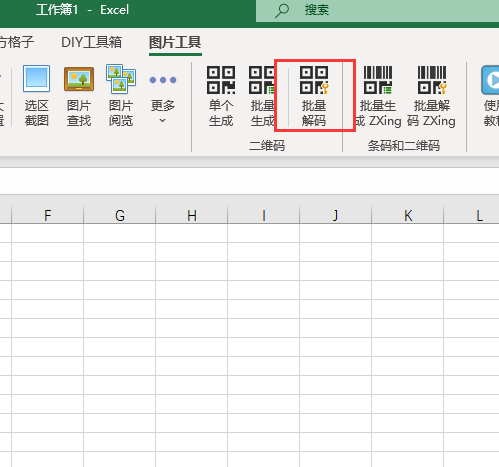Image resolution: width=499 pixels, height=467 pixels.
Task: Open the 图片查找 picture search tool
Action: pyautogui.click(x=79, y=96)
